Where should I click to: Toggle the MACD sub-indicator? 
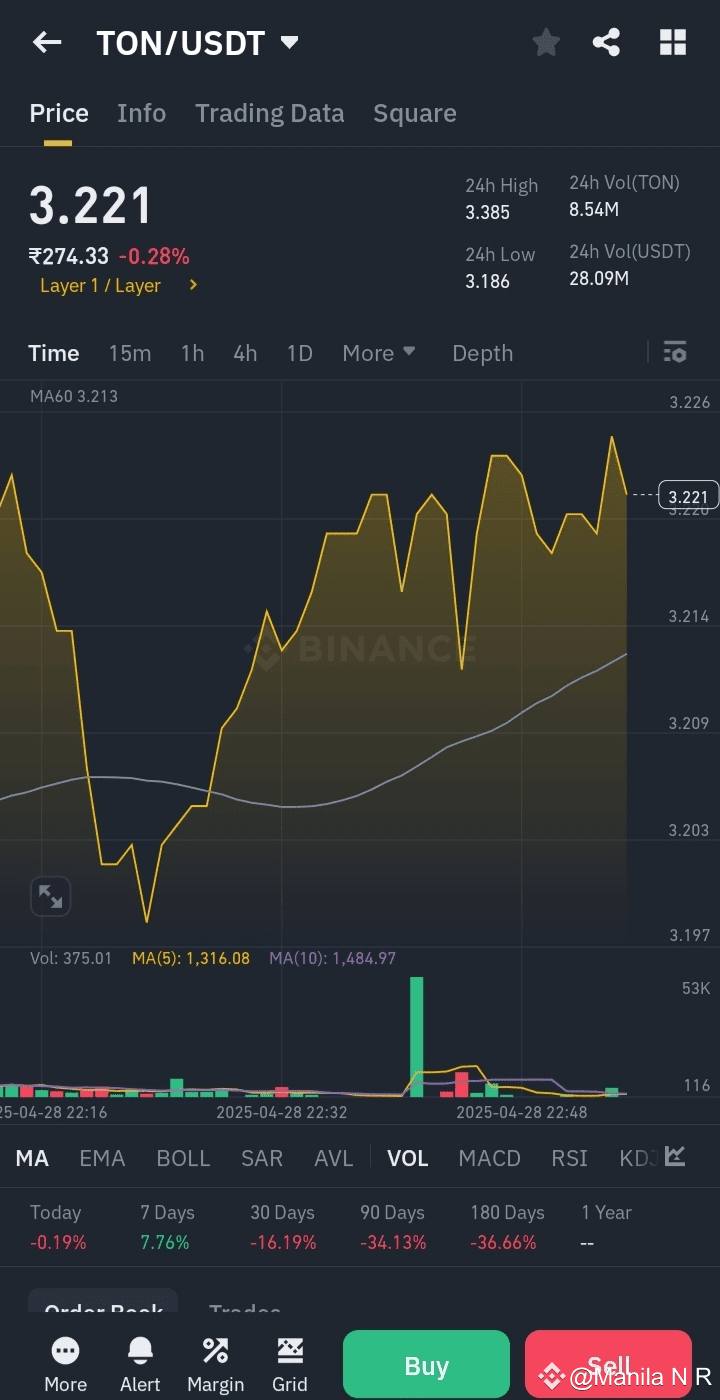click(x=490, y=1158)
